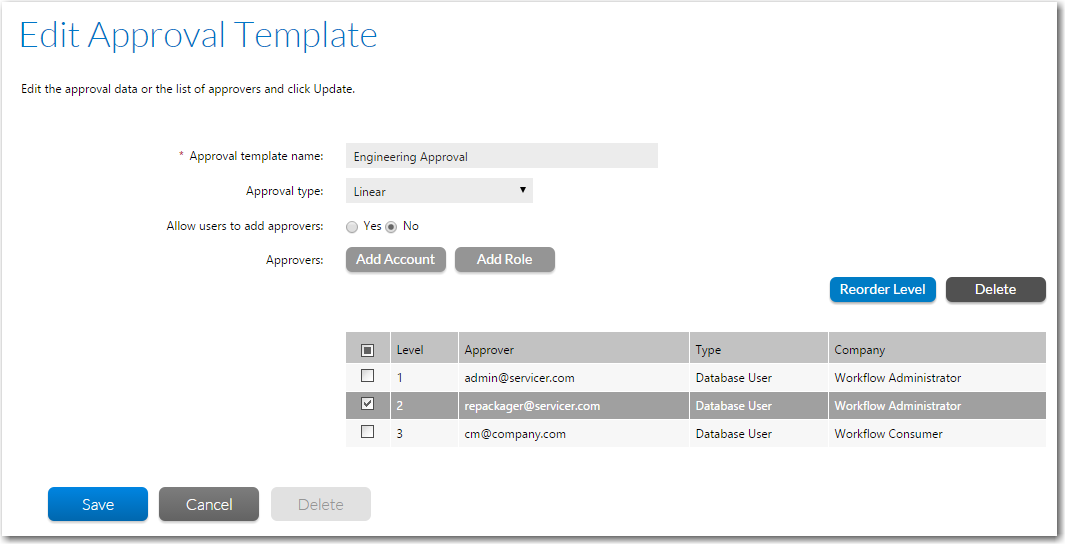Viewport: 1065px width, 544px height.
Task: Open the Approval type dropdown
Action: [439, 191]
